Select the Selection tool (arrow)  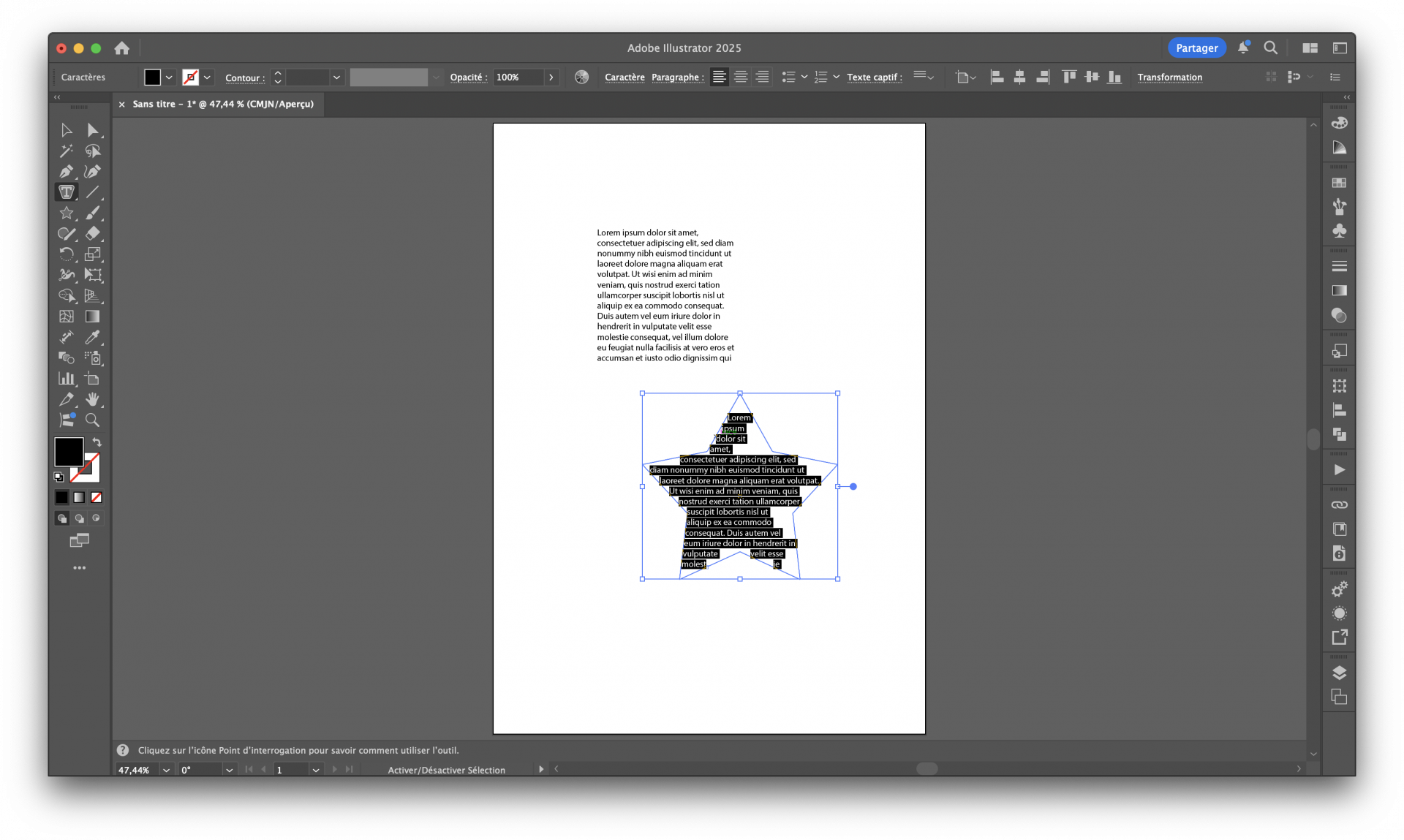pyautogui.click(x=67, y=130)
